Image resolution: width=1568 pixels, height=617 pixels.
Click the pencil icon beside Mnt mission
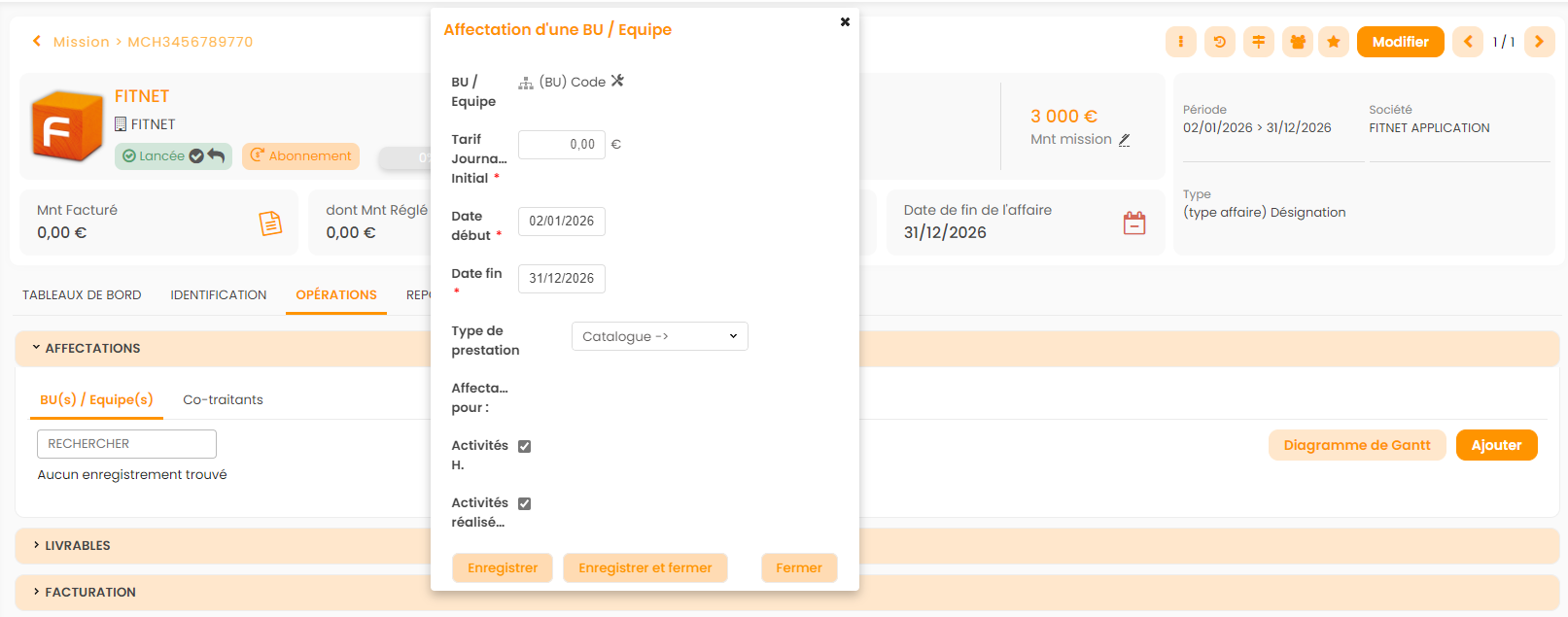click(1124, 140)
